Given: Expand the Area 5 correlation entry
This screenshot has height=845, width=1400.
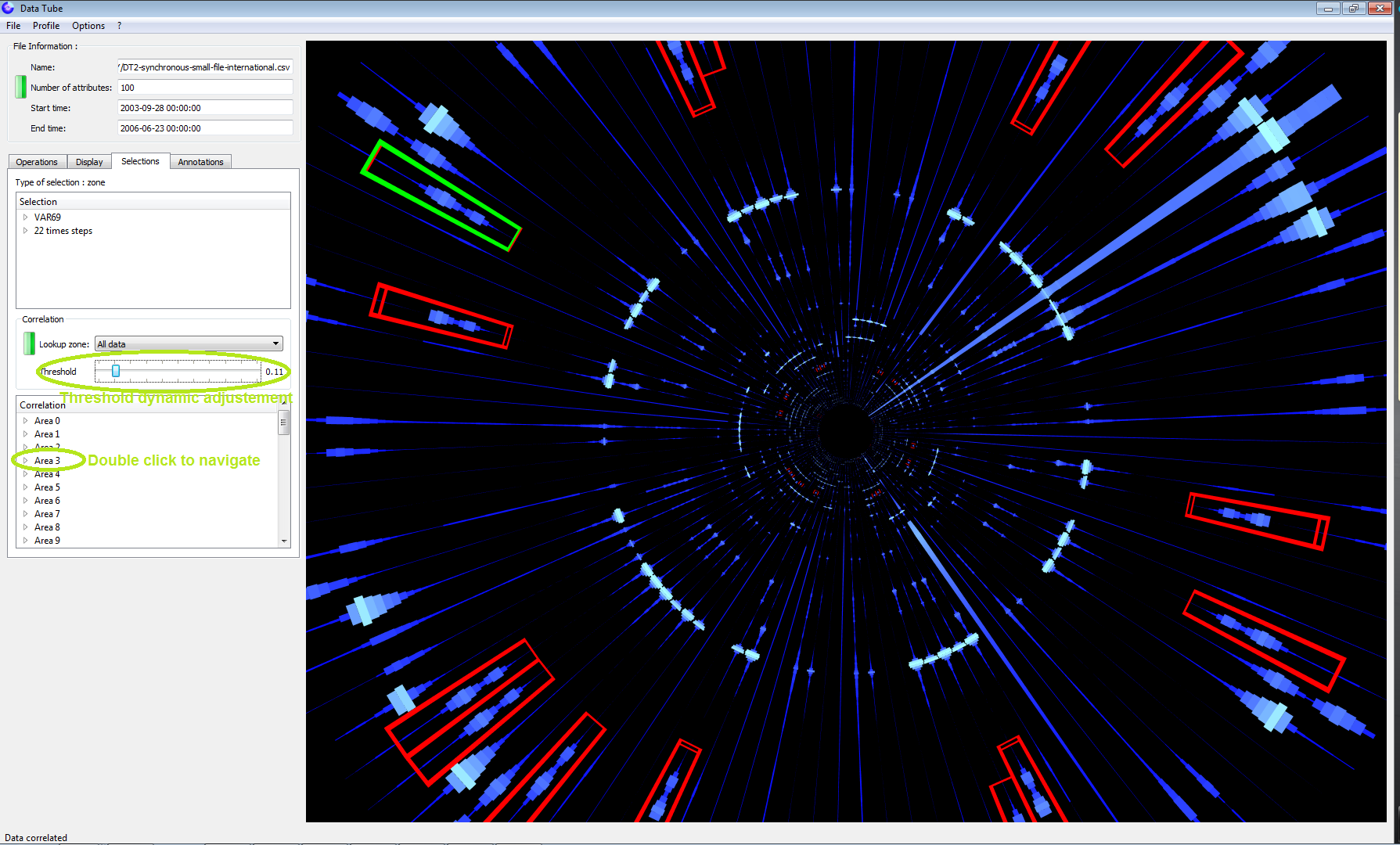Looking at the screenshot, I should 26,487.
